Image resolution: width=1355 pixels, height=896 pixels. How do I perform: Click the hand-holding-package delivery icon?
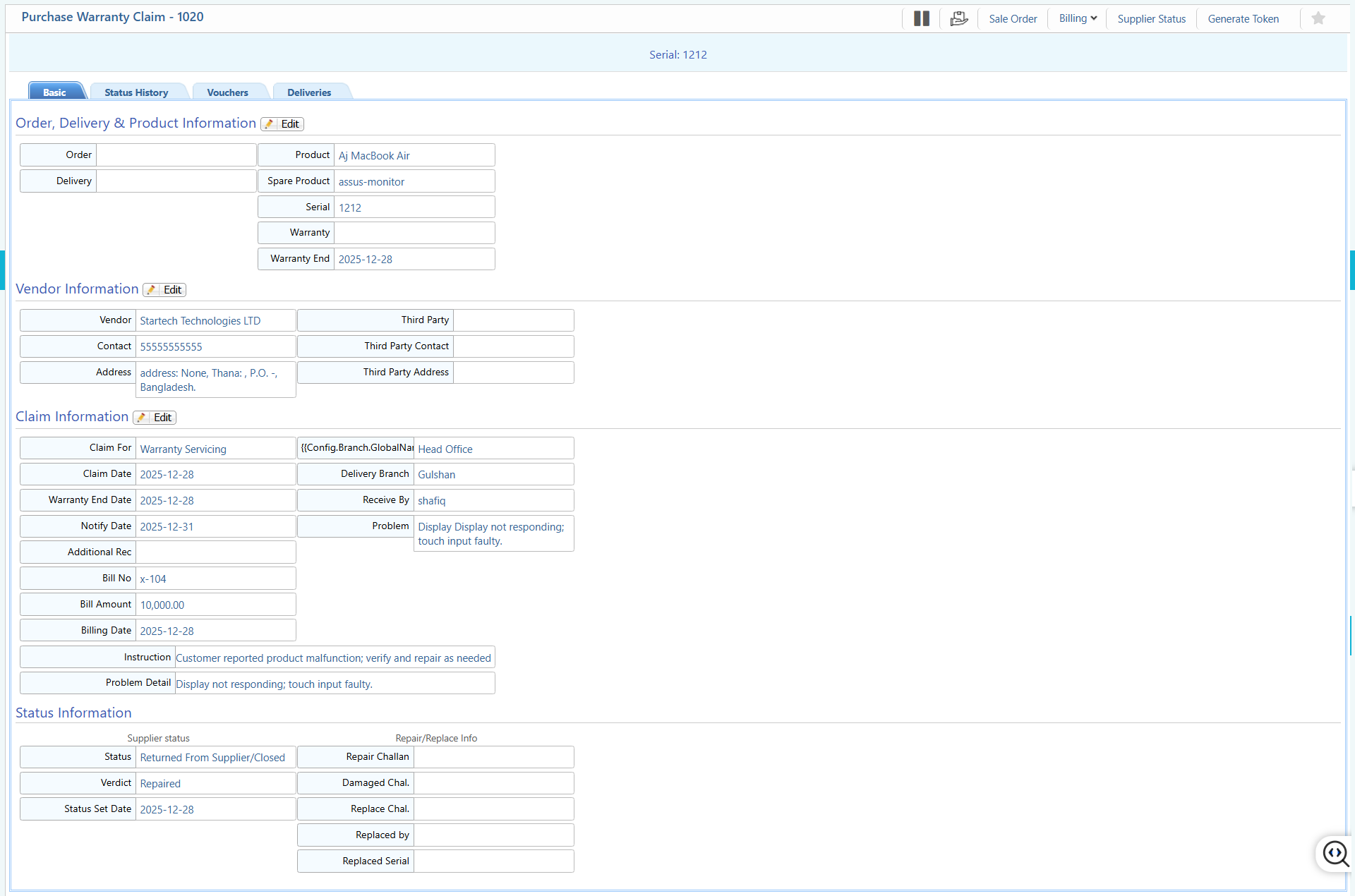[958, 19]
